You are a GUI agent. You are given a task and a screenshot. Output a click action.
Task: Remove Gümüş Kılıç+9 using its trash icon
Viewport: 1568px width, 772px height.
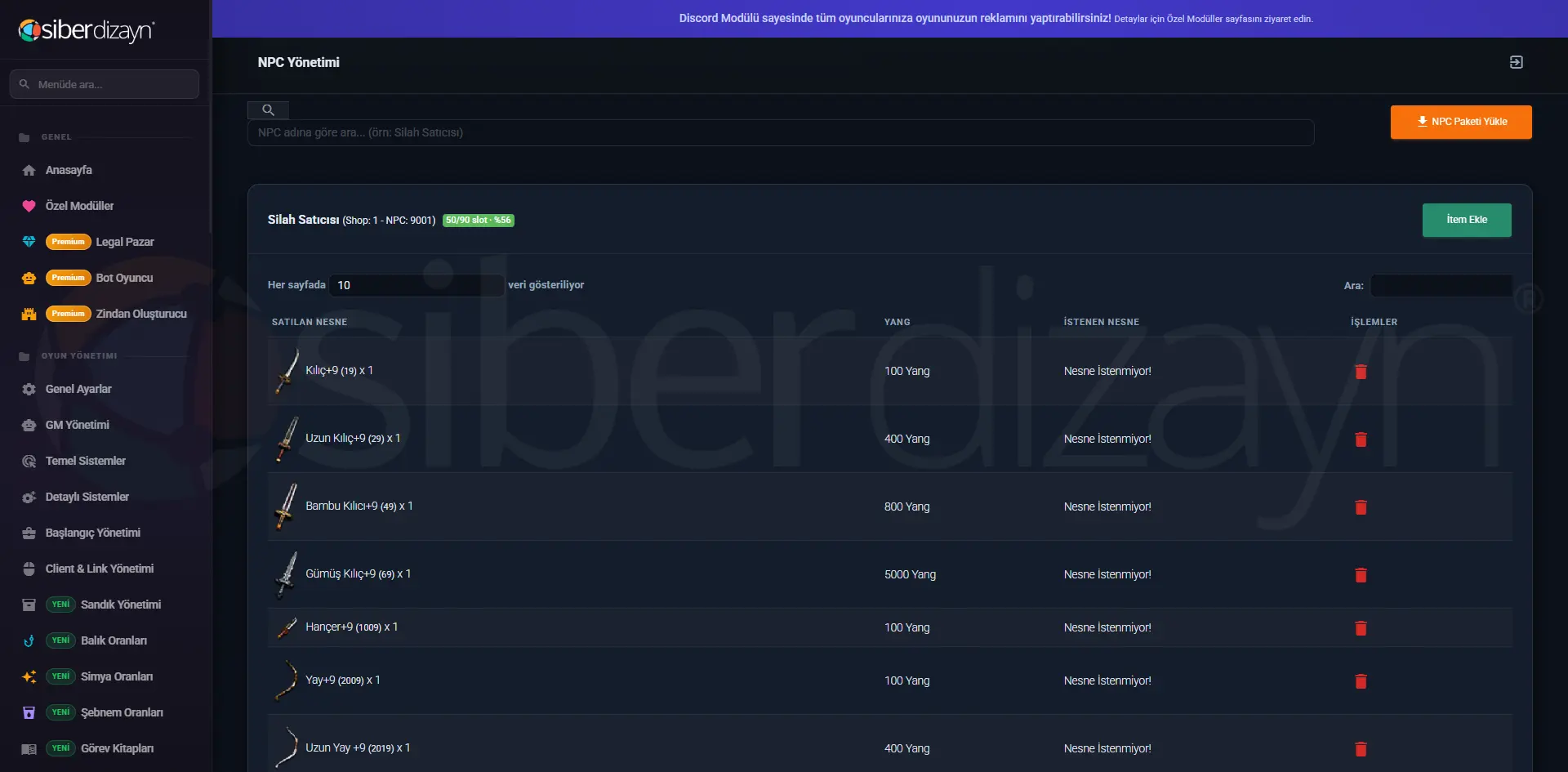point(1361,575)
